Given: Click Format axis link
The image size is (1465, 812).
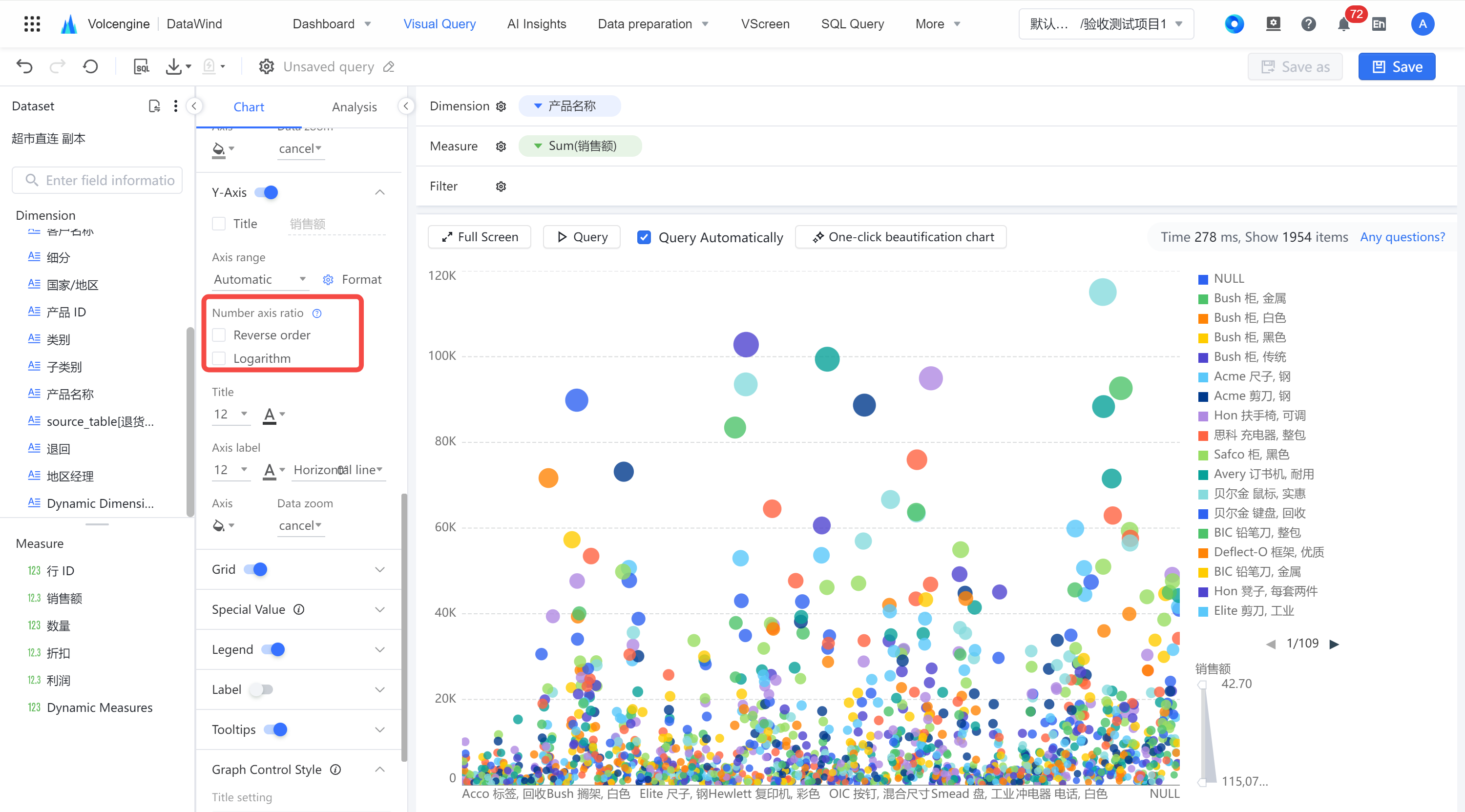Looking at the screenshot, I should (x=353, y=279).
